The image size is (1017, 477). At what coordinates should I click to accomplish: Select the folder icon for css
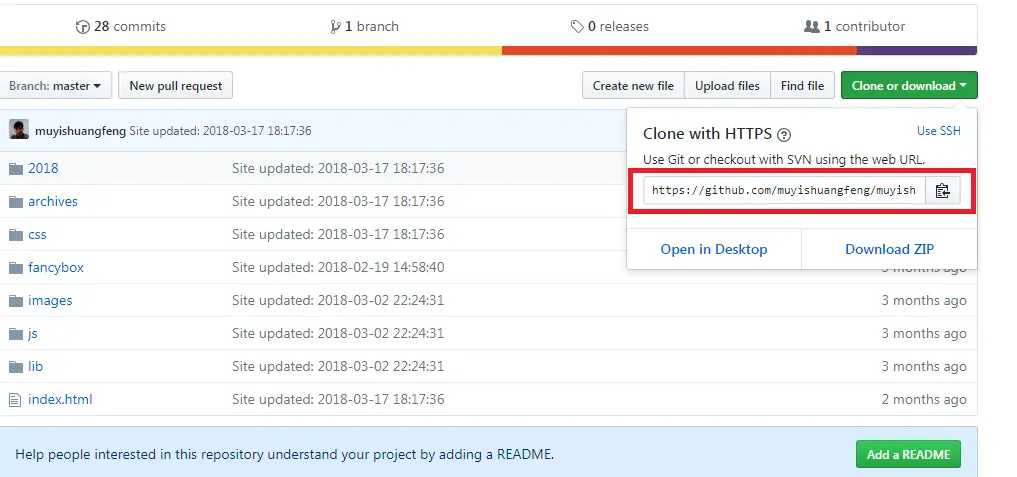point(16,235)
